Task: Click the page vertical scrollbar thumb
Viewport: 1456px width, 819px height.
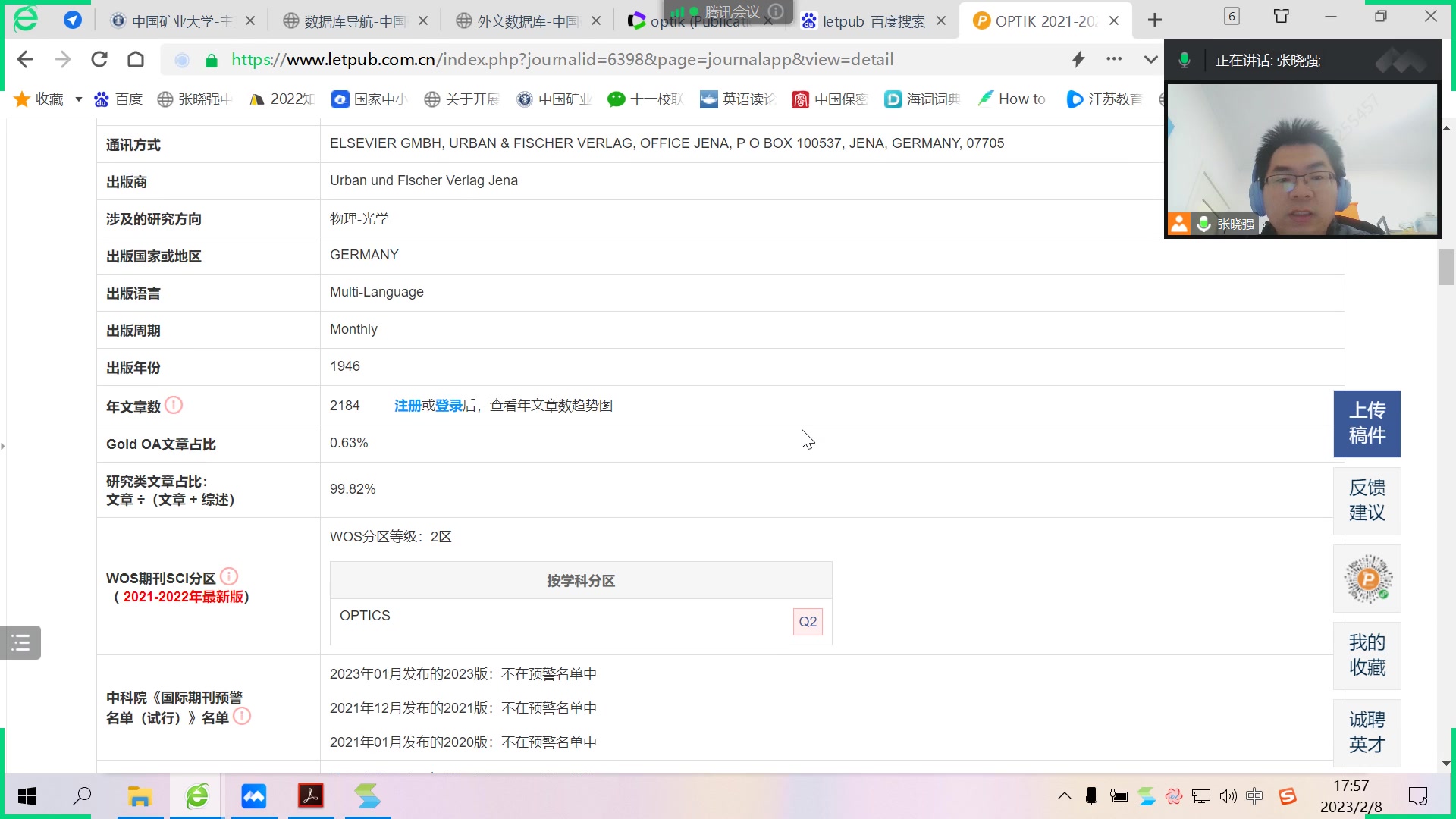Action: (x=1446, y=268)
